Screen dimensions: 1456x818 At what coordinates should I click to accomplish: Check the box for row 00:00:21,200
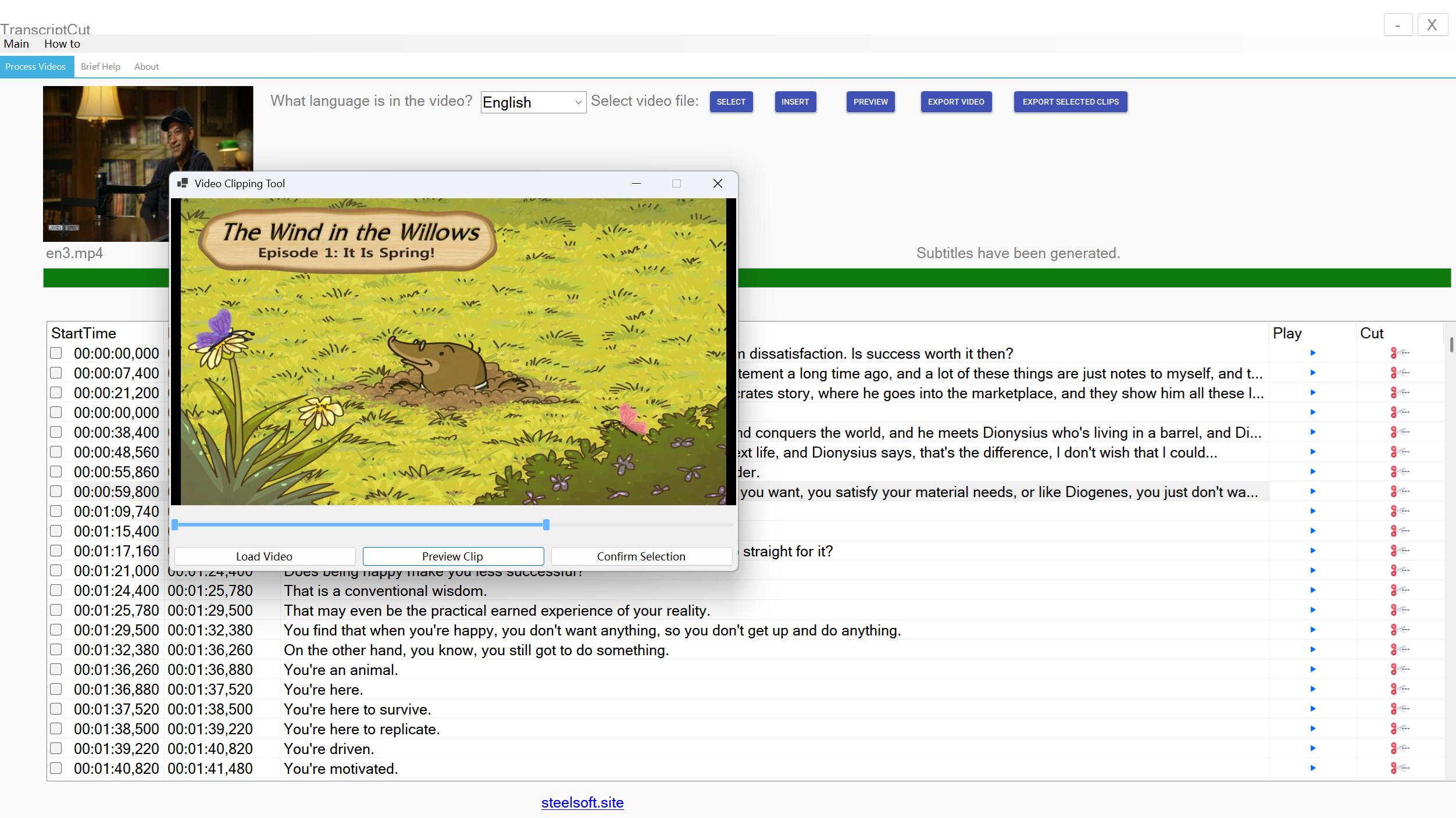[56, 392]
